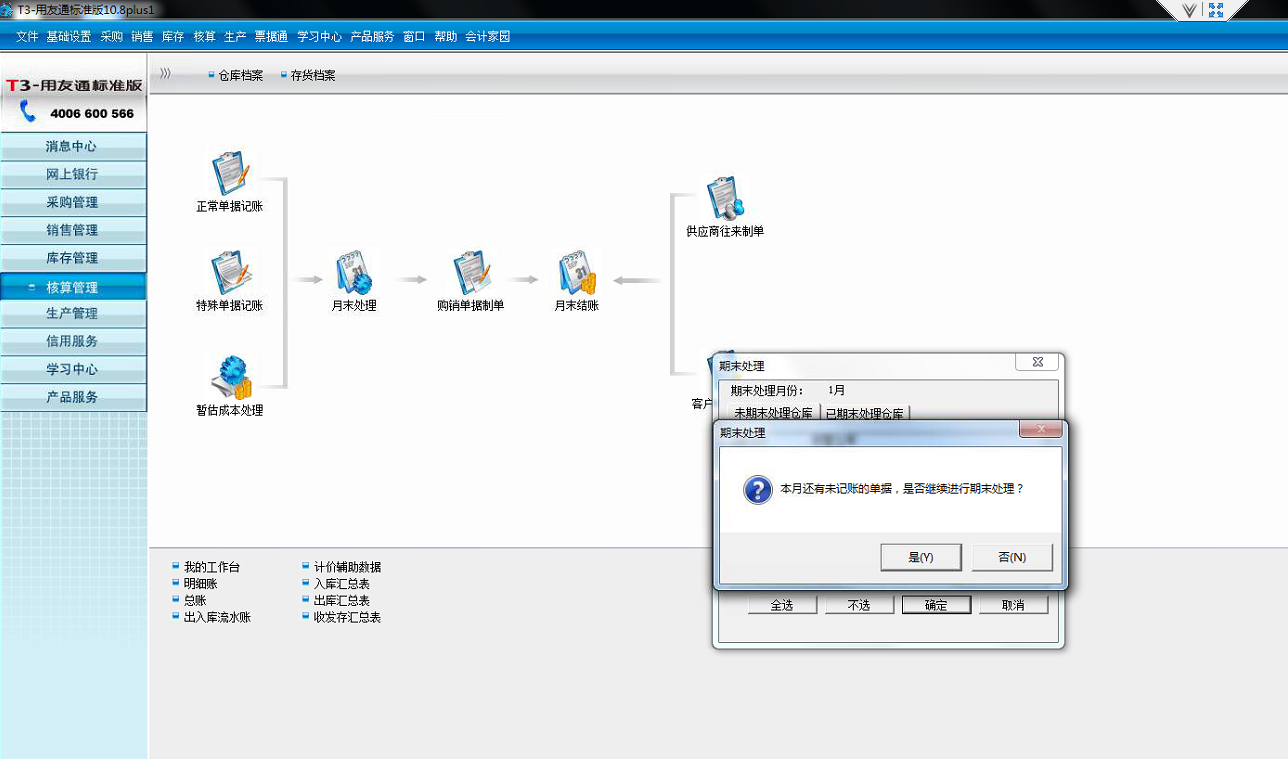This screenshot has width=1288, height=759.
Task: Switch to the 未期末处理仓库 tab
Action: (773, 413)
